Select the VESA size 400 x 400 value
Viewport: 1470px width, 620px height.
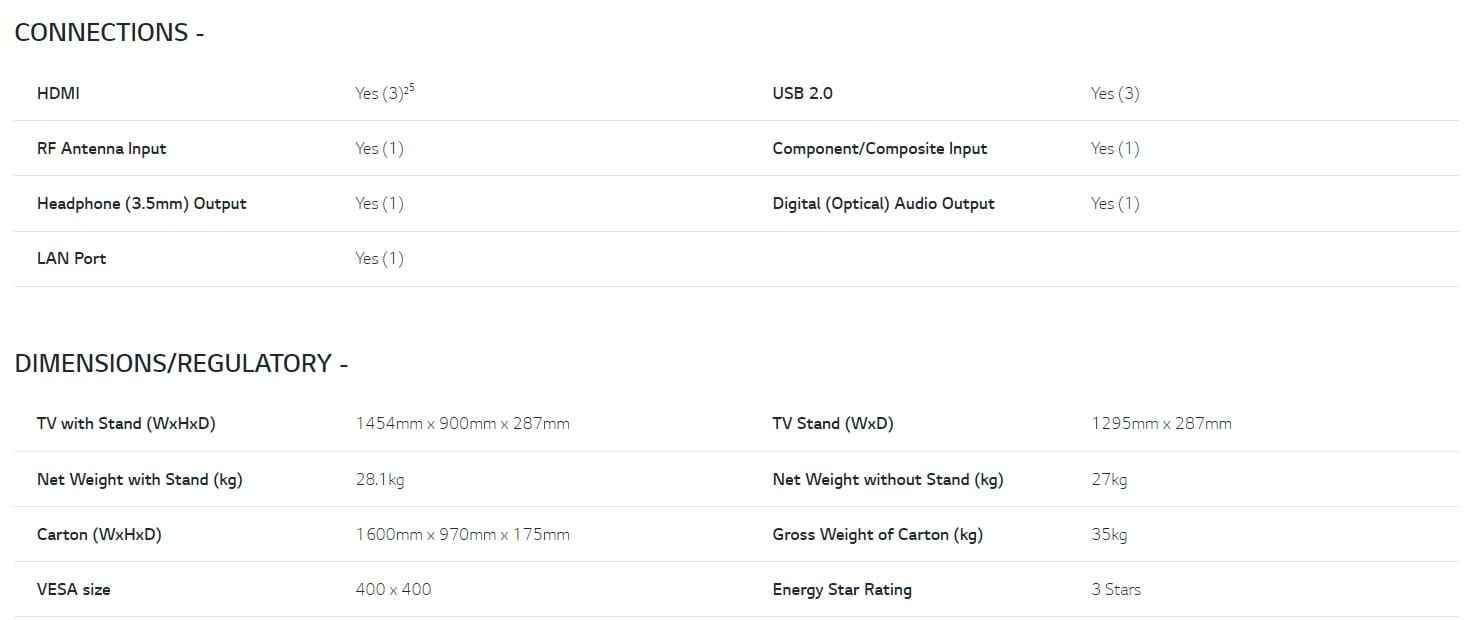pos(393,589)
